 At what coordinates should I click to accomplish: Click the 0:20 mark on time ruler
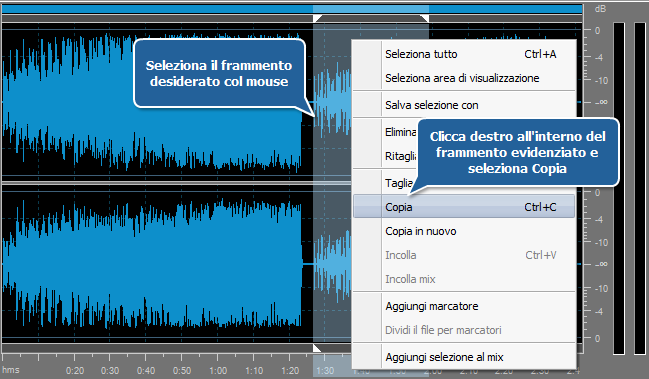click(75, 370)
